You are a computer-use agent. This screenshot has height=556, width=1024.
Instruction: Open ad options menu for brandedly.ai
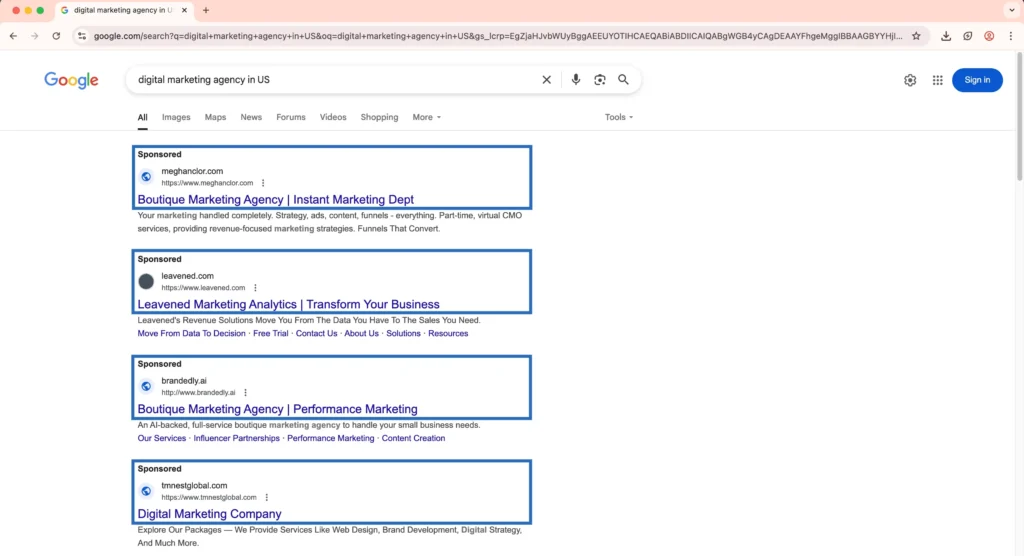(x=246, y=393)
